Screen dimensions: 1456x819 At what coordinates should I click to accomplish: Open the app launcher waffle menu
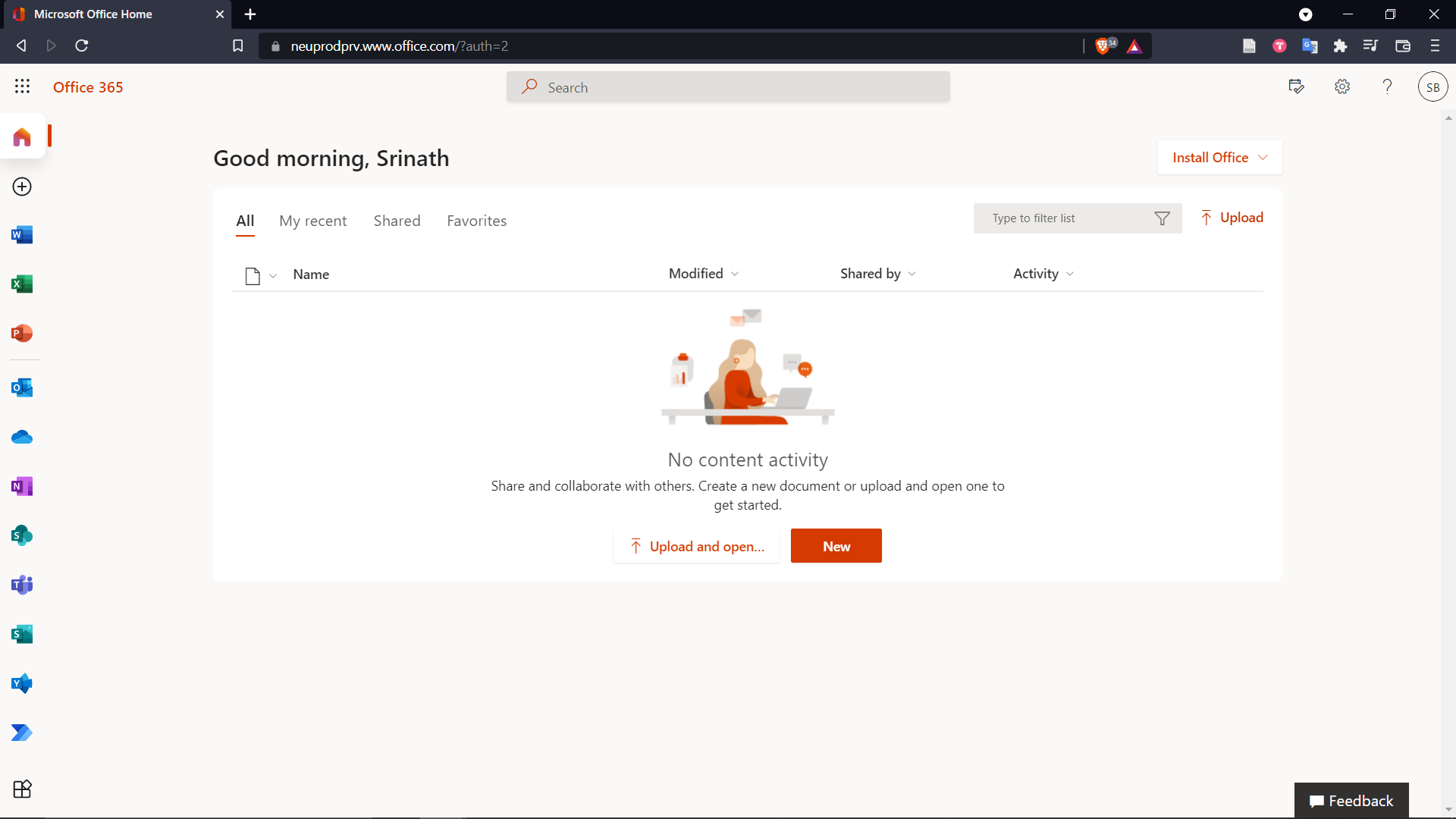tap(22, 86)
